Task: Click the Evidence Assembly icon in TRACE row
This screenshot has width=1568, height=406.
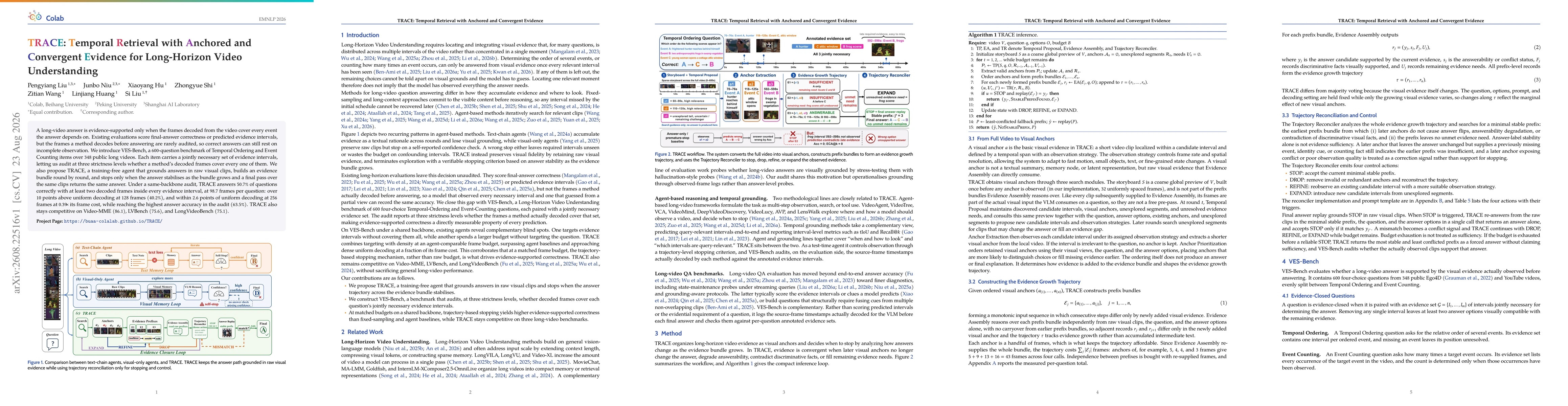Action: [178, 332]
